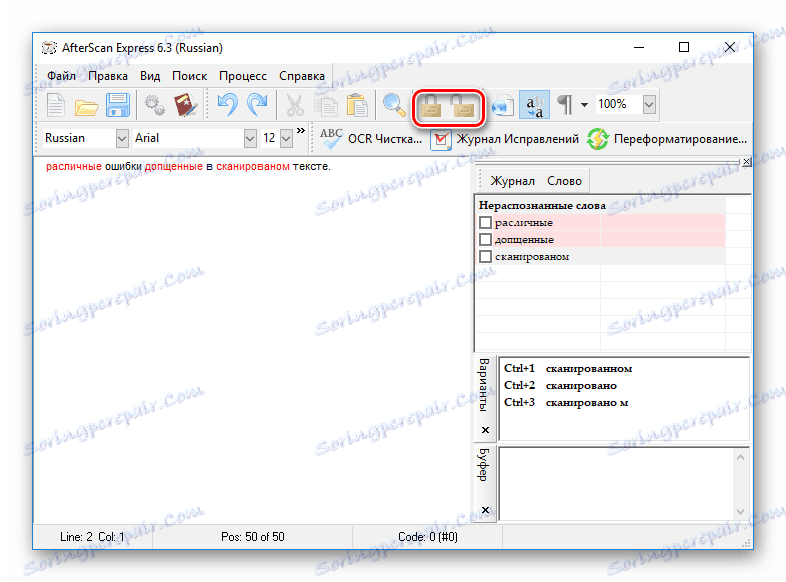The image size is (786, 582).
Task: Close the side journal panel
Action: click(x=746, y=162)
